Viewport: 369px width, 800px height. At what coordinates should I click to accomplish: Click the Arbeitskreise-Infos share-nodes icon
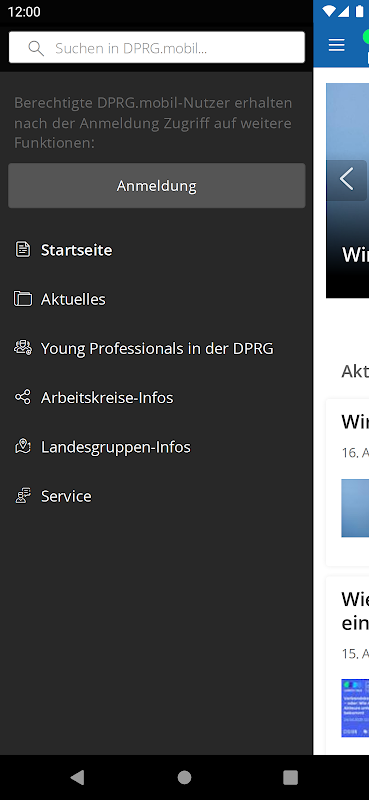pos(22,397)
